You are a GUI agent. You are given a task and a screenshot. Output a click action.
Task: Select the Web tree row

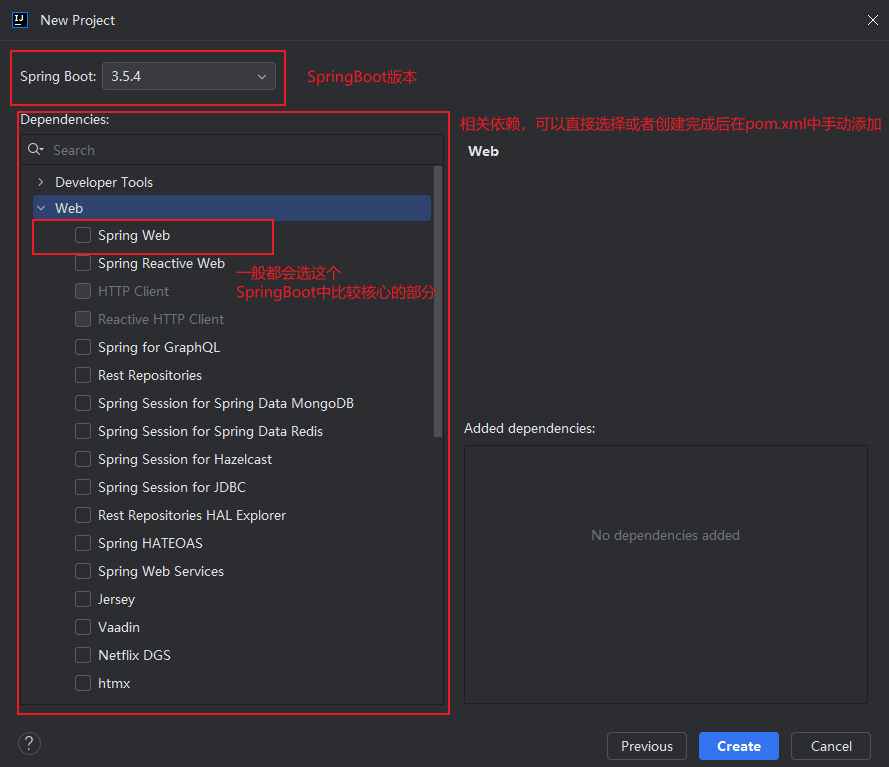coord(232,208)
